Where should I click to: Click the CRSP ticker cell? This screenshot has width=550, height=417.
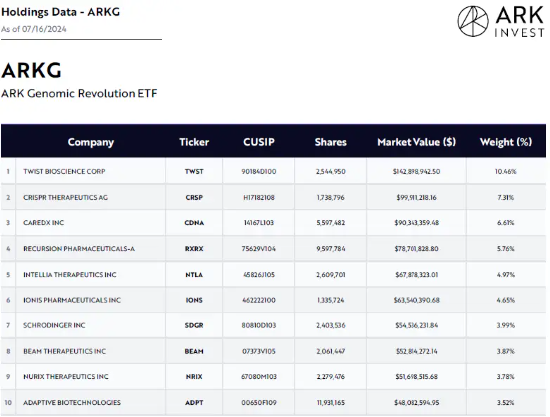click(x=194, y=197)
